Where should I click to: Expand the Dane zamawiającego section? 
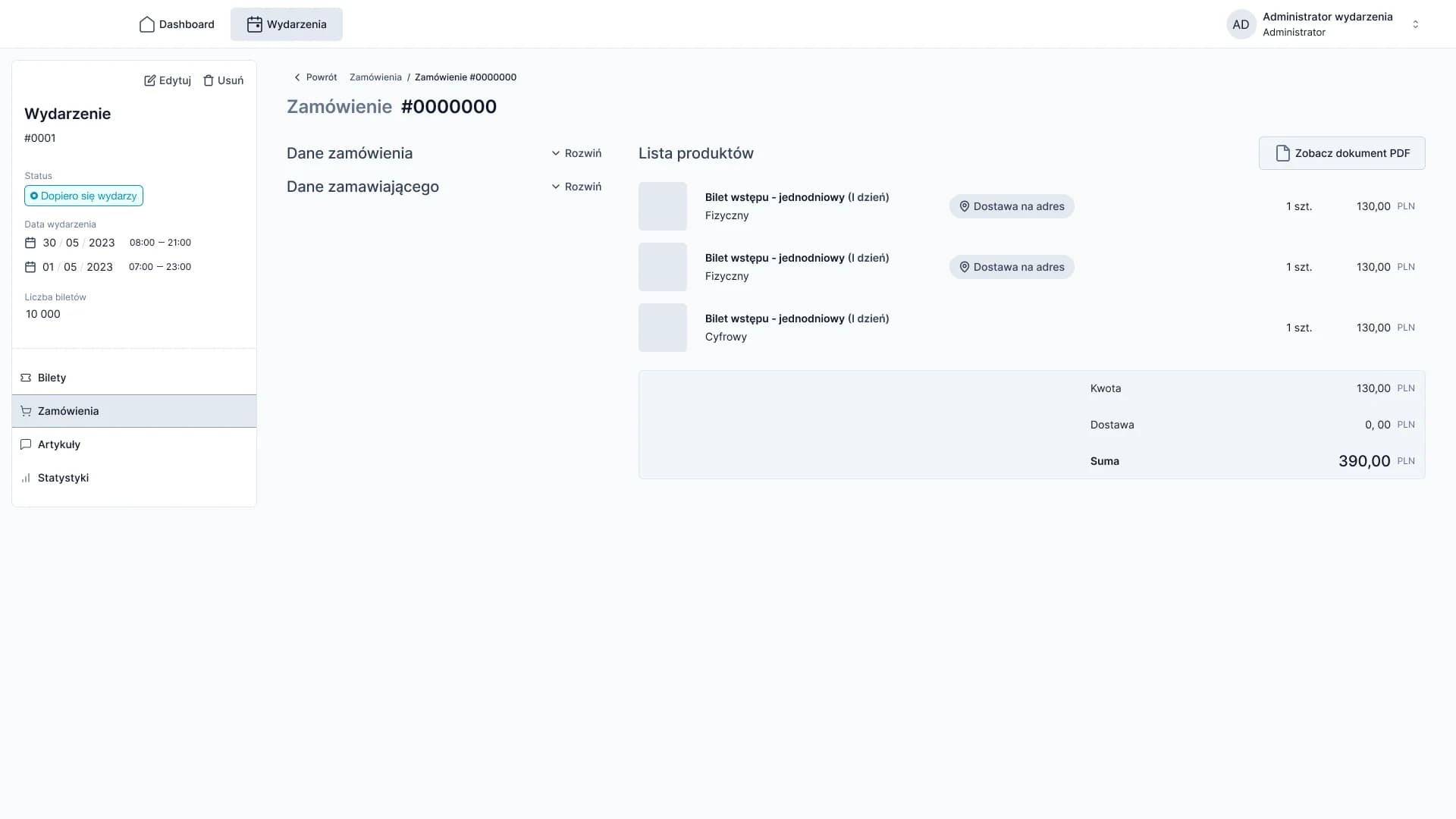pos(576,187)
